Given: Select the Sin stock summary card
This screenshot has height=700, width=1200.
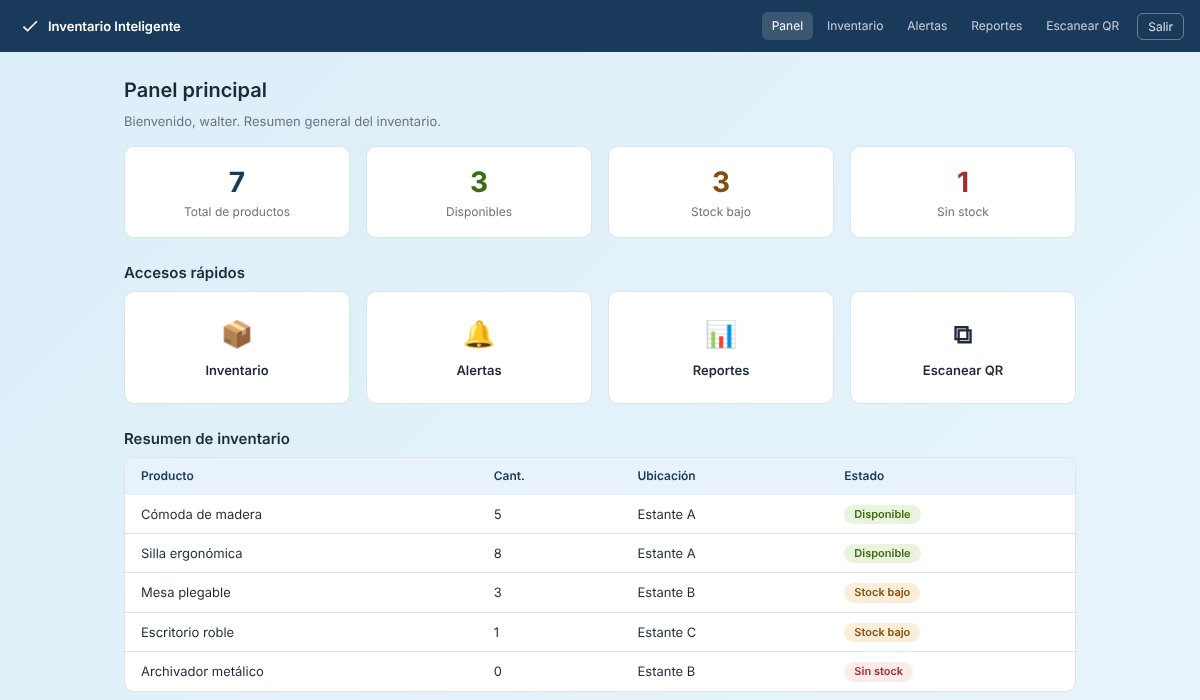Looking at the screenshot, I should pos(963,192).
